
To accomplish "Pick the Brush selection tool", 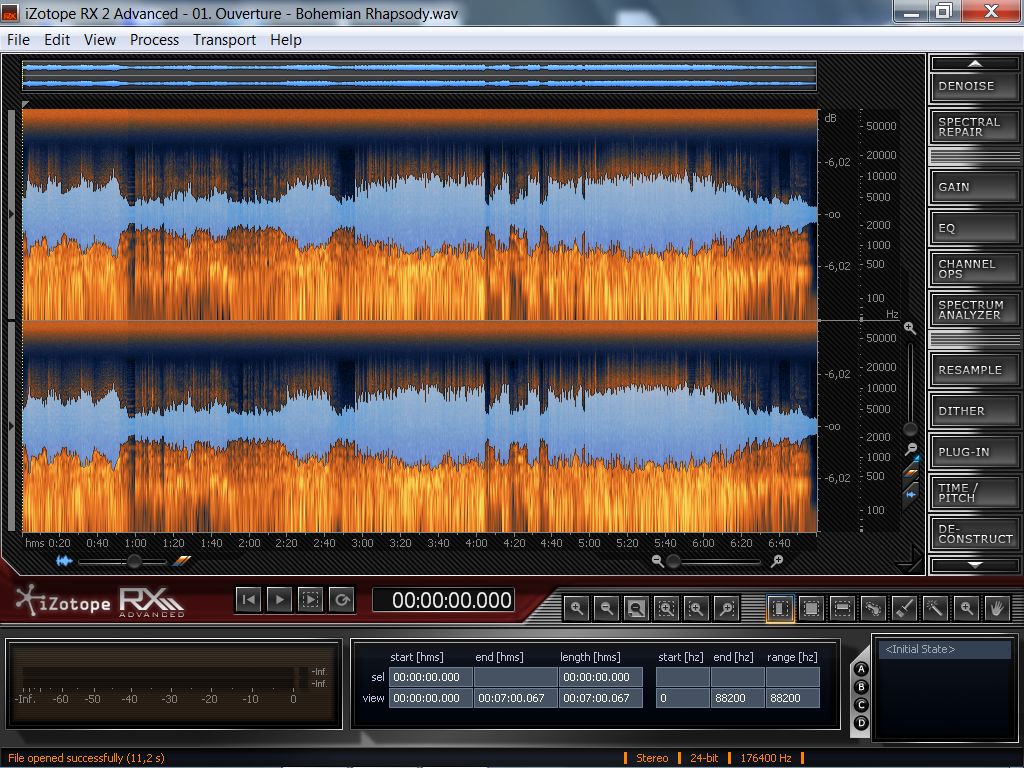I will pos(904,607).
